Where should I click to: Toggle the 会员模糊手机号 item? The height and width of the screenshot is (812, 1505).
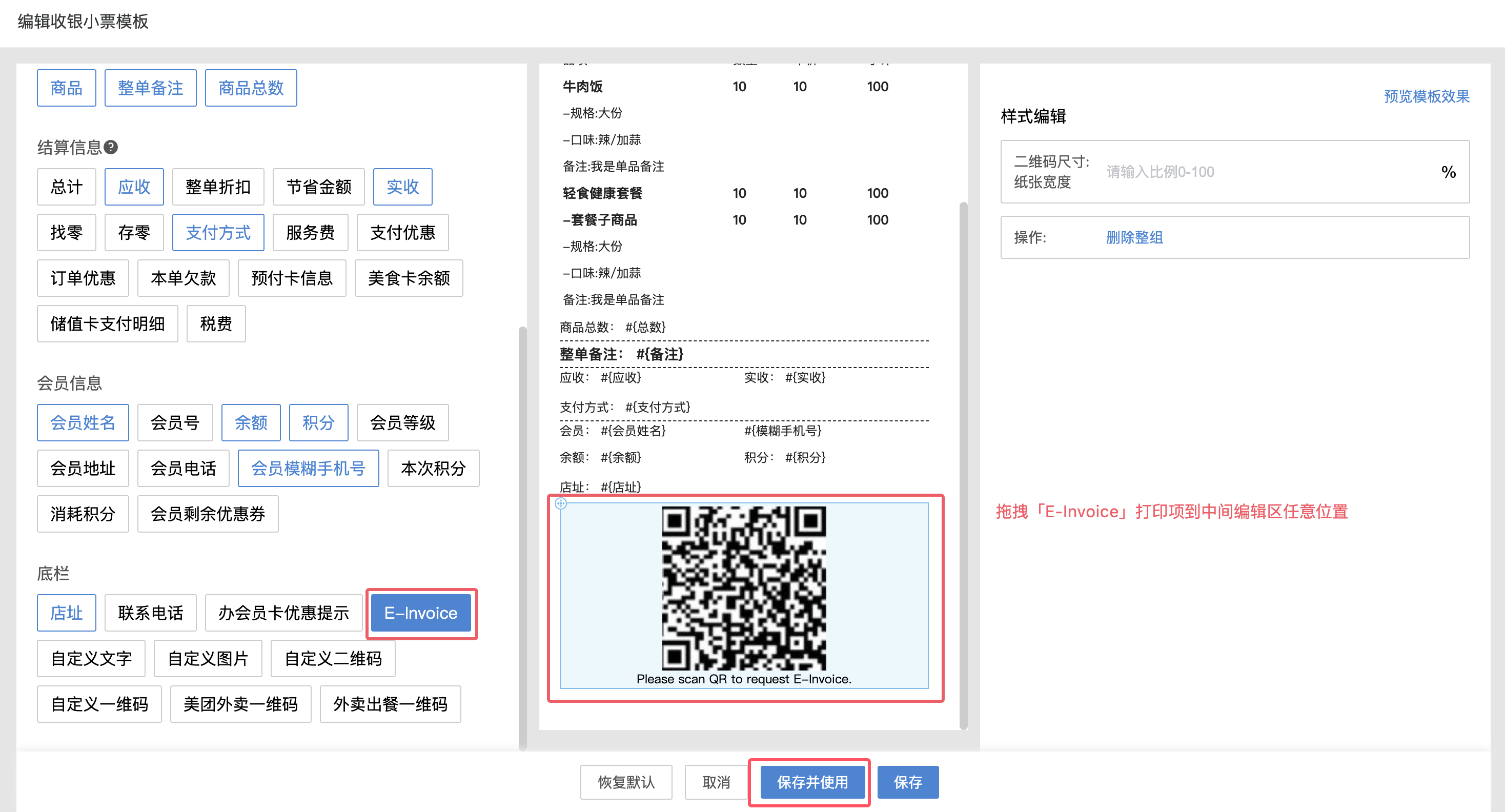point(309,468)
